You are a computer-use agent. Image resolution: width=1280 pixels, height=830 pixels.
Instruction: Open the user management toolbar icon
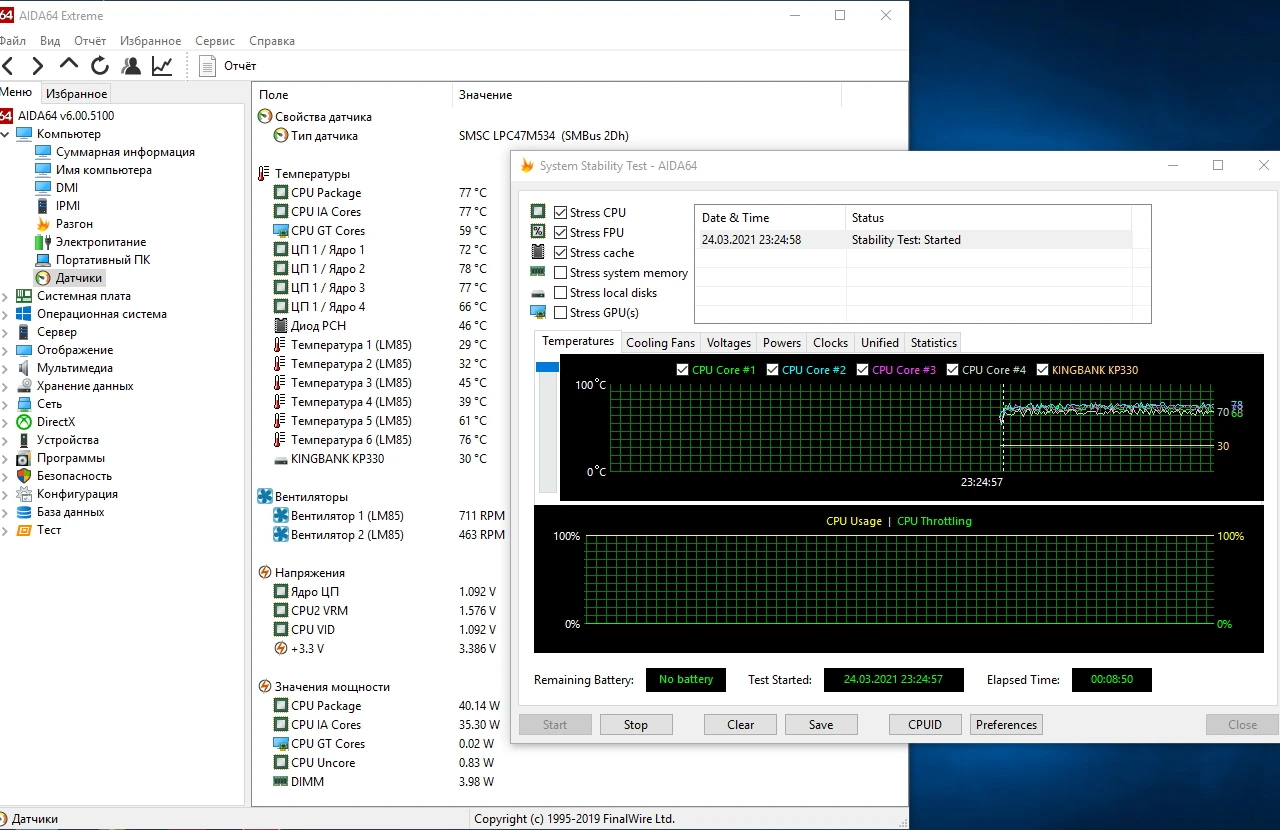[131, 66]
